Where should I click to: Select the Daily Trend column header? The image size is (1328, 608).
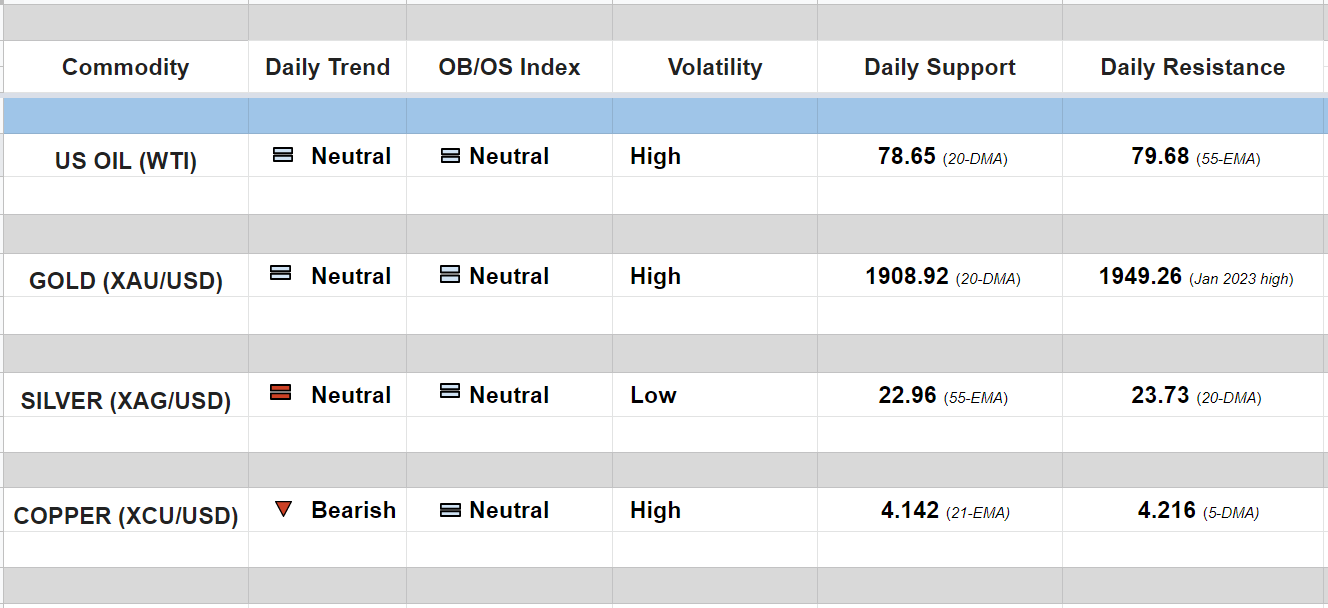click(327, 67)
